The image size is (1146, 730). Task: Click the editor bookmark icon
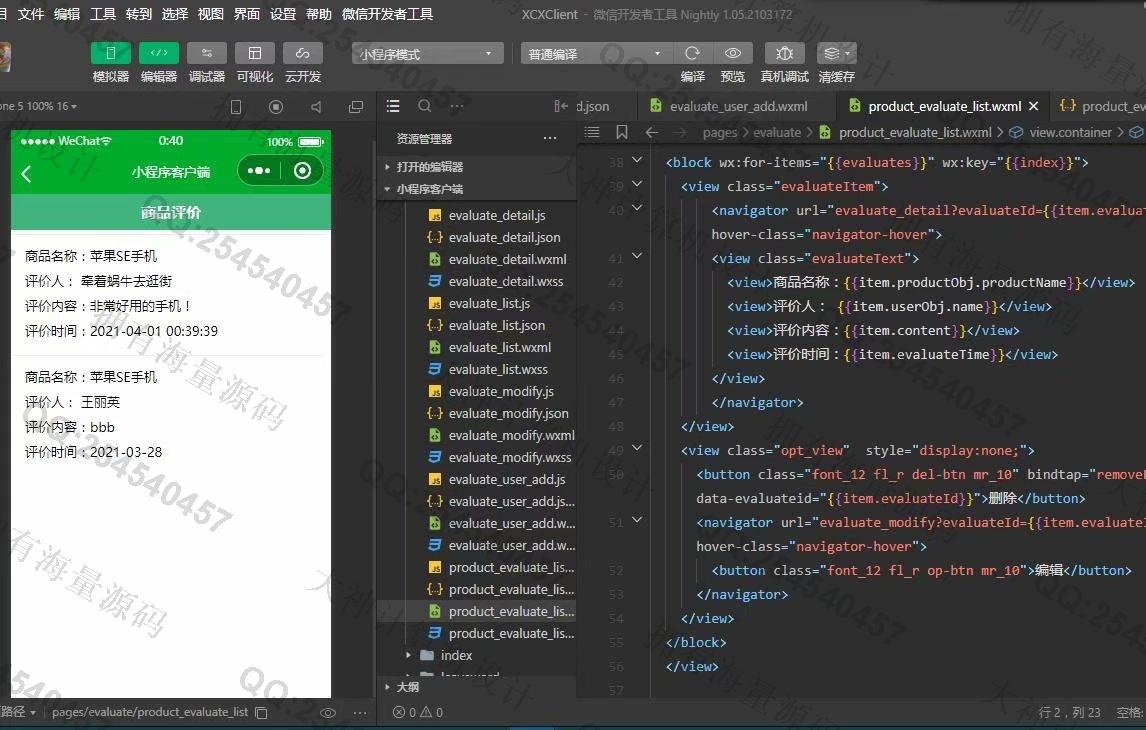click(x=621, y=132)
